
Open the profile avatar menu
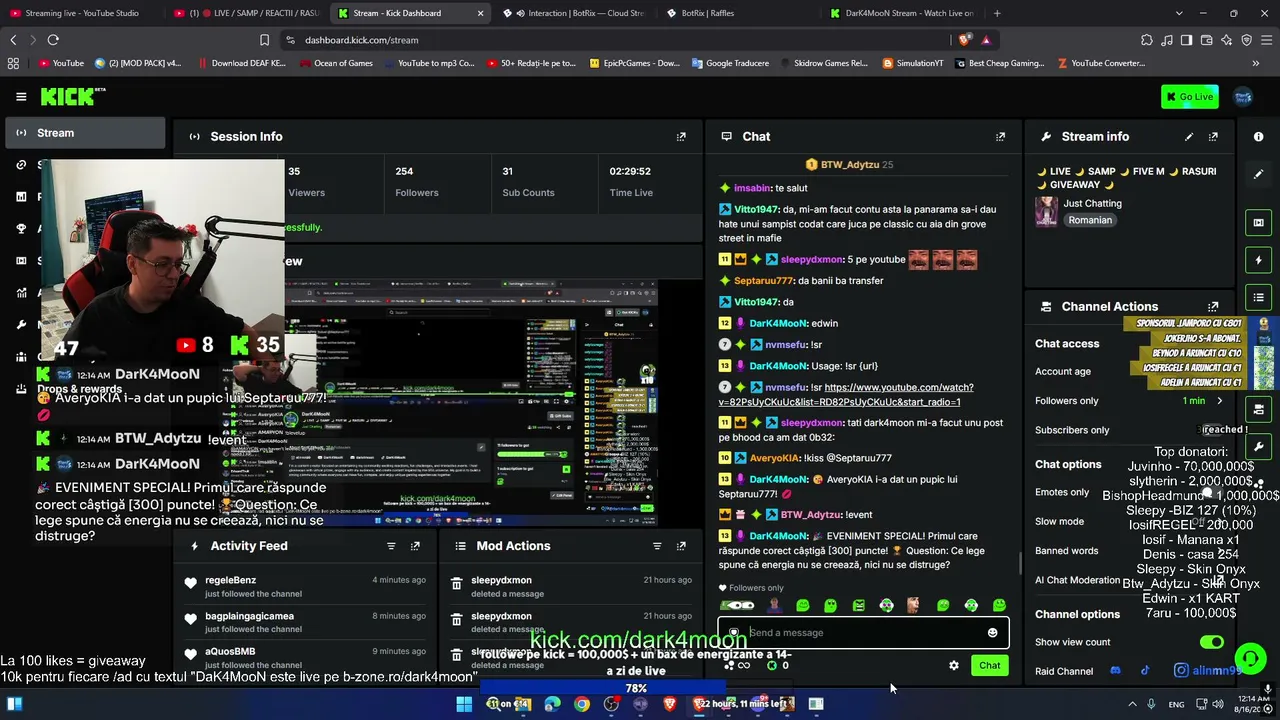point(1243,97)
